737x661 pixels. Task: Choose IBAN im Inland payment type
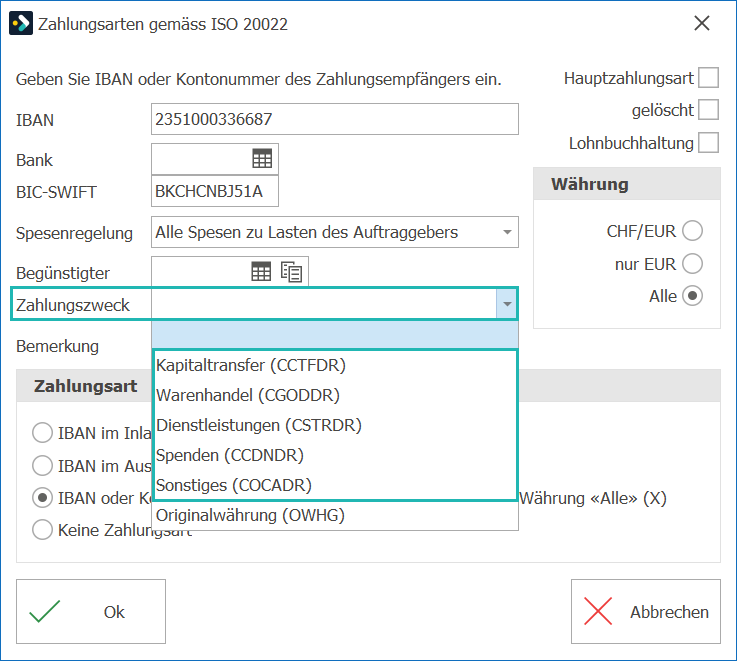click(42, 433)
